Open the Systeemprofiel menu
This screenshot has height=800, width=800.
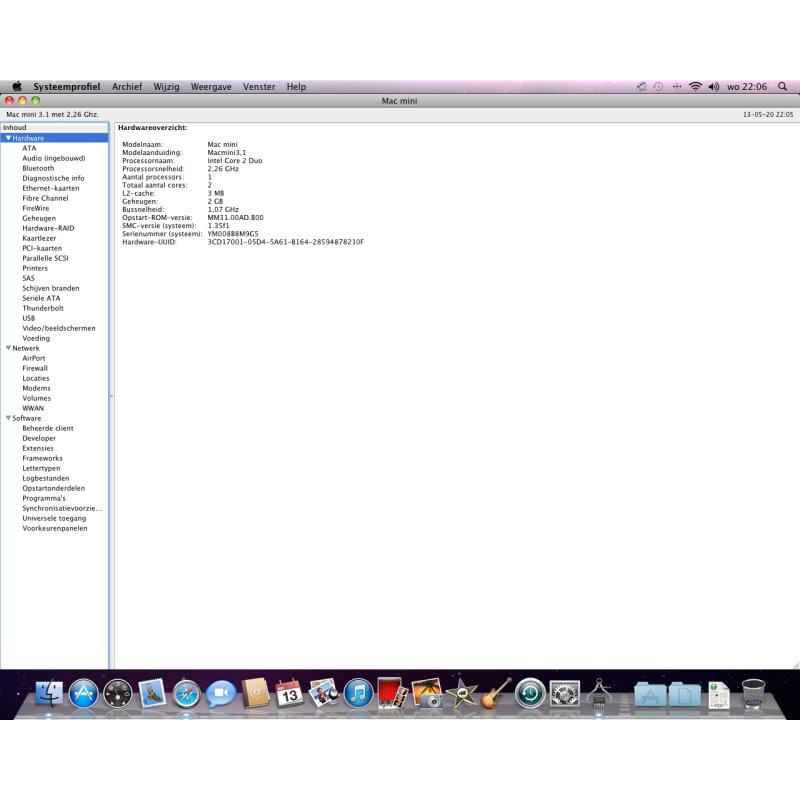(67, 87)
